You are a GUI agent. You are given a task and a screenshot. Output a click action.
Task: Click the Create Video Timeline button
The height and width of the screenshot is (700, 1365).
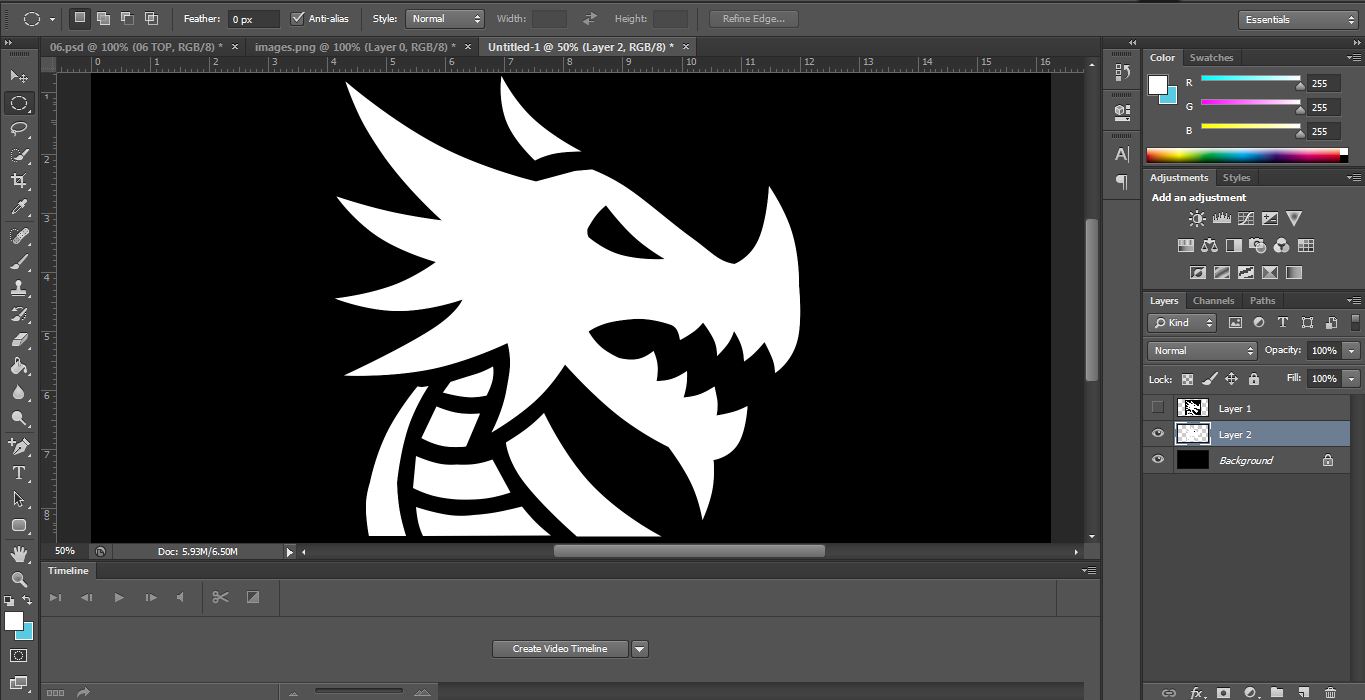(x=559, y=649)
